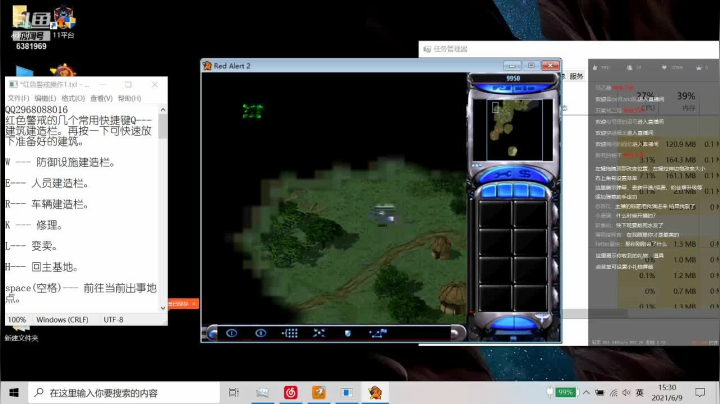Click the right blue button above the radar
The height and width of the screenshot is (404, 720).
(x=527, y=88)
